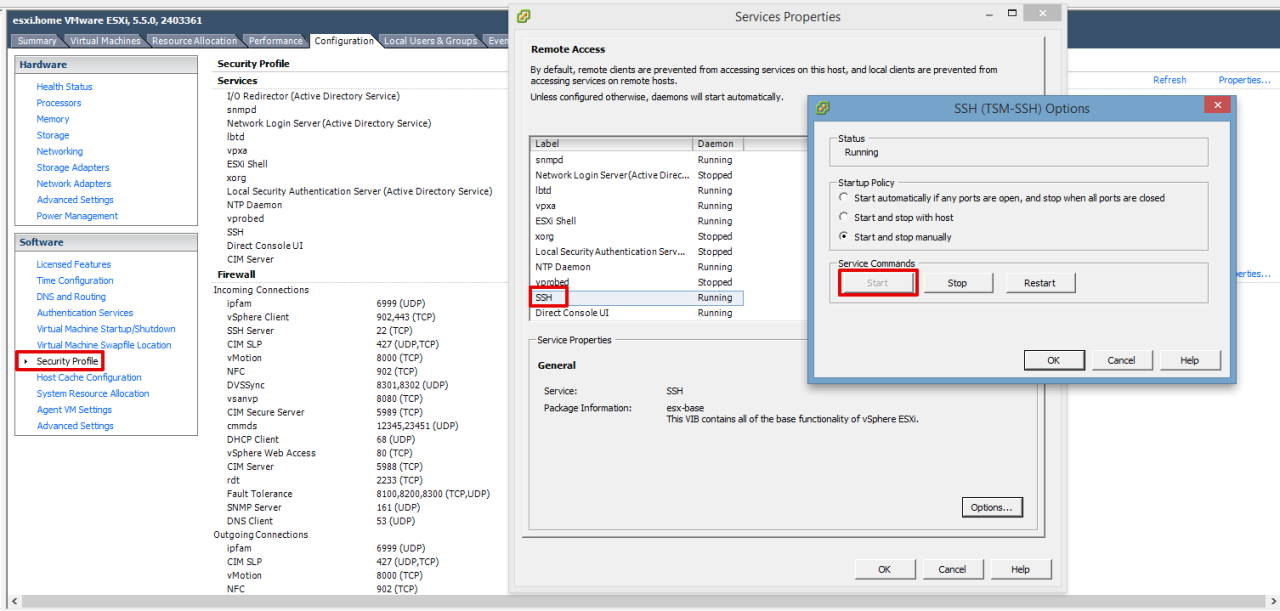Image resolution: width=1280 pixels, height=611 pixels.
Task: Open the Configuration tab
Action: point(343,41)
